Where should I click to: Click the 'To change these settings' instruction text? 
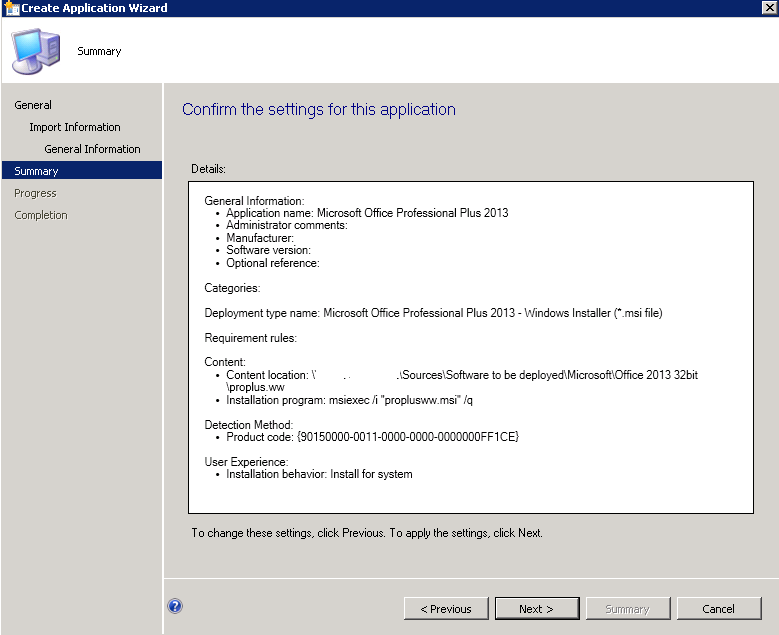(x=367, y=533)
